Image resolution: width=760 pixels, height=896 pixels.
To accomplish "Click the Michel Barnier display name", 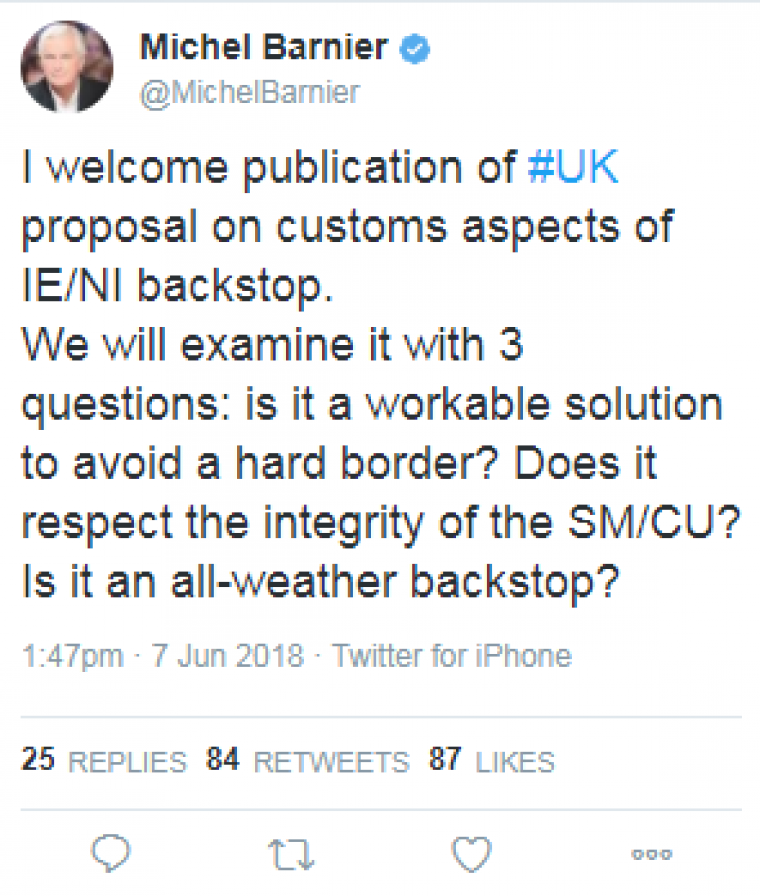I will pos(264,46).
